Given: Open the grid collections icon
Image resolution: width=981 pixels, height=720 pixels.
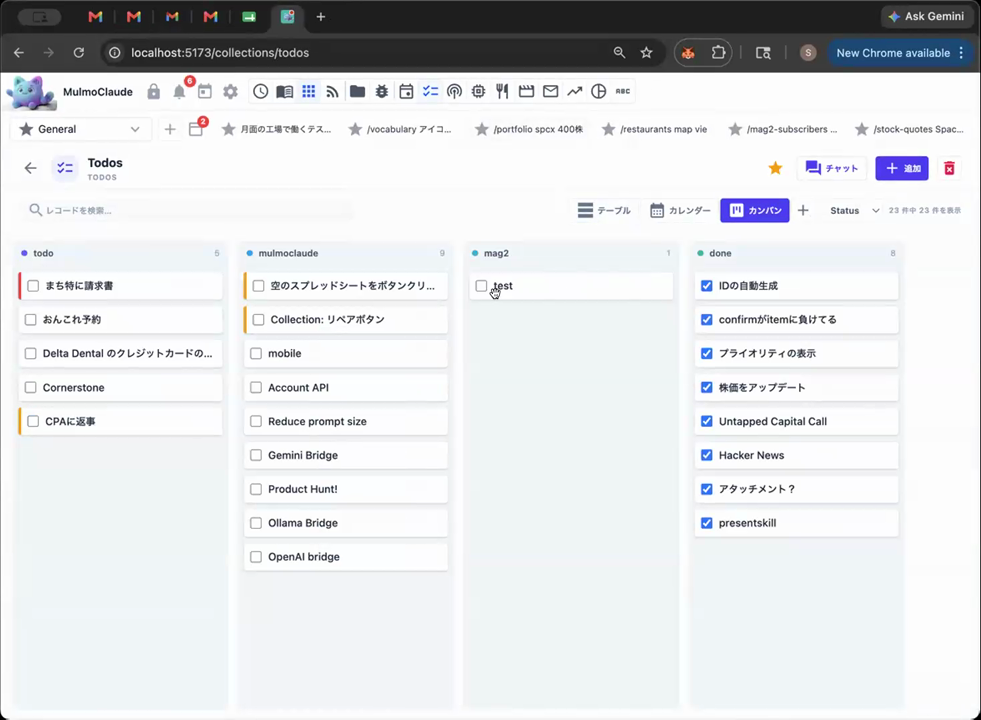Looking at the screenshot, I should point(308,91).
